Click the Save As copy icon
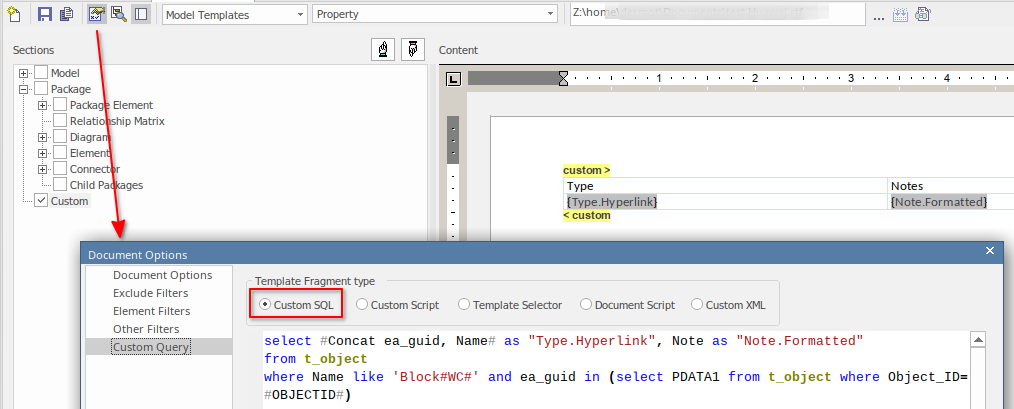 66,14
